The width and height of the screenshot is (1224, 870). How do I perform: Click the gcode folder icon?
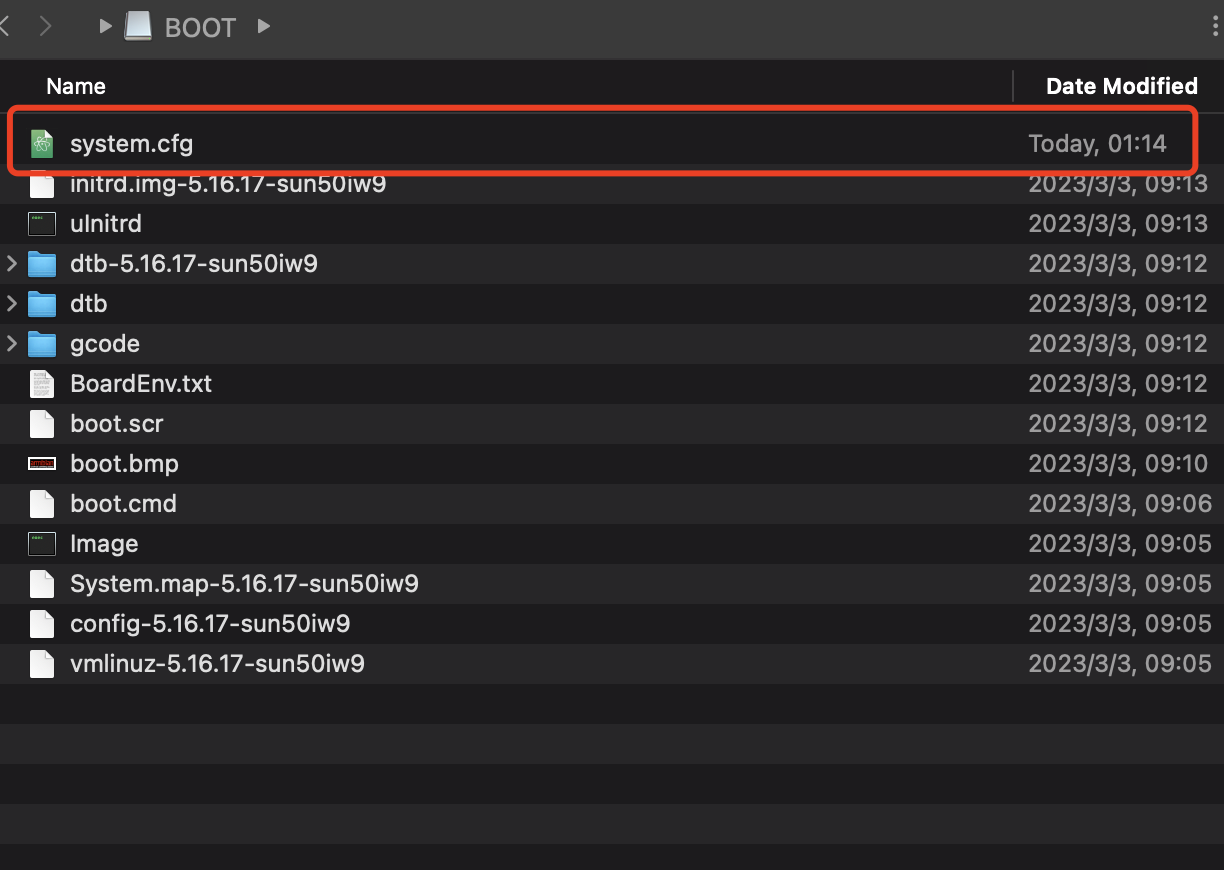41,344
